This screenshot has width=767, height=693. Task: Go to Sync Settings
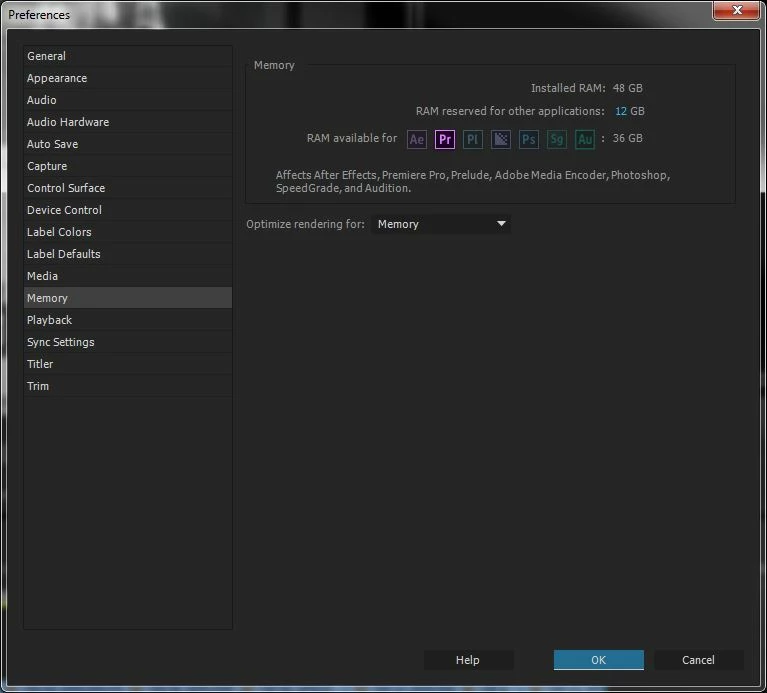128,342
